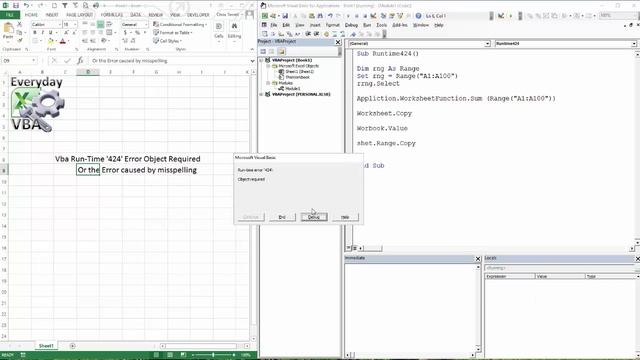Select the Sheet1 worksheet tab
Viewport: 640px width, 360px height.
coord(46,346)
